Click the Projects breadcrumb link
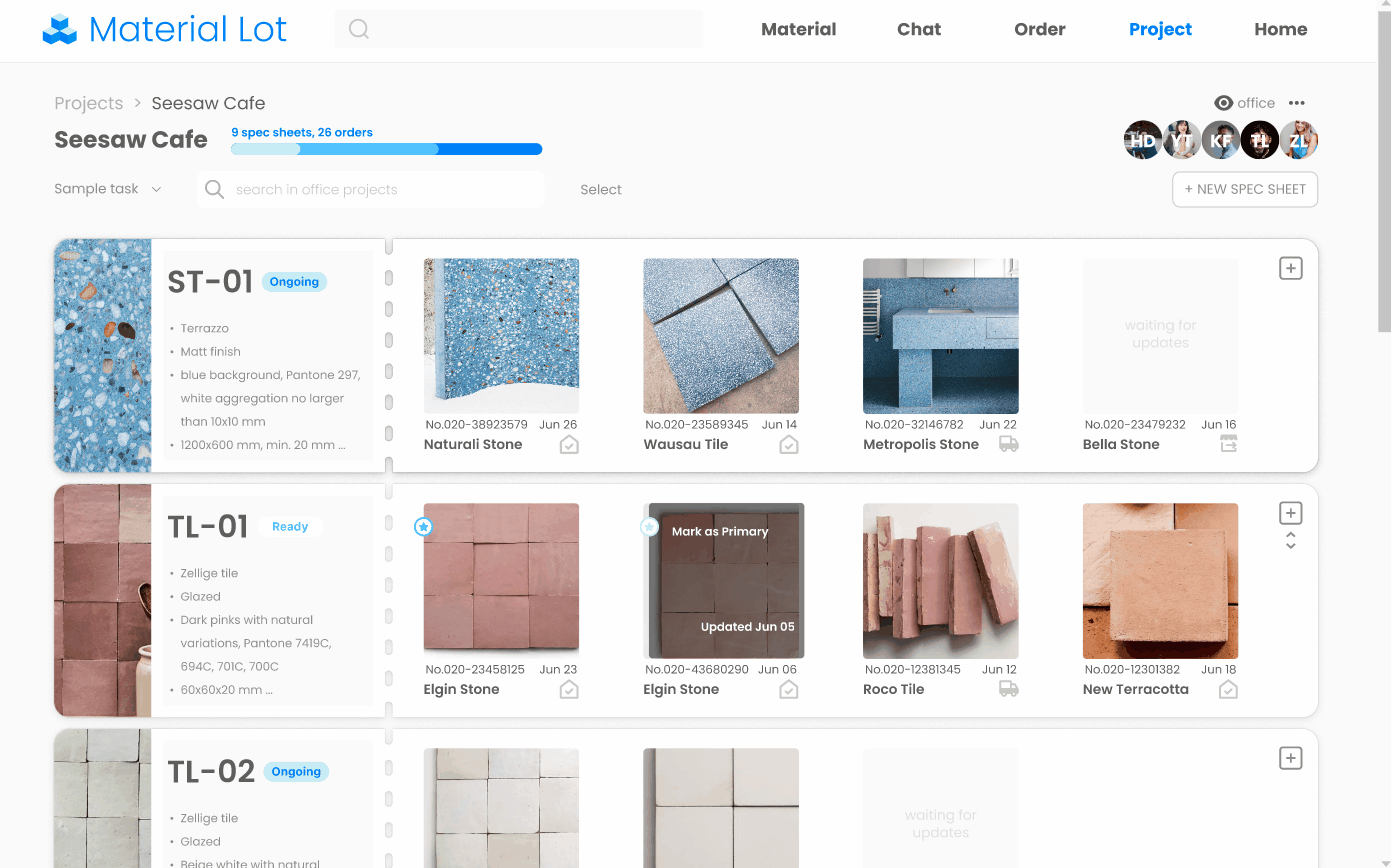Viewport: 1391px width, 868px height. coord(89,103)
